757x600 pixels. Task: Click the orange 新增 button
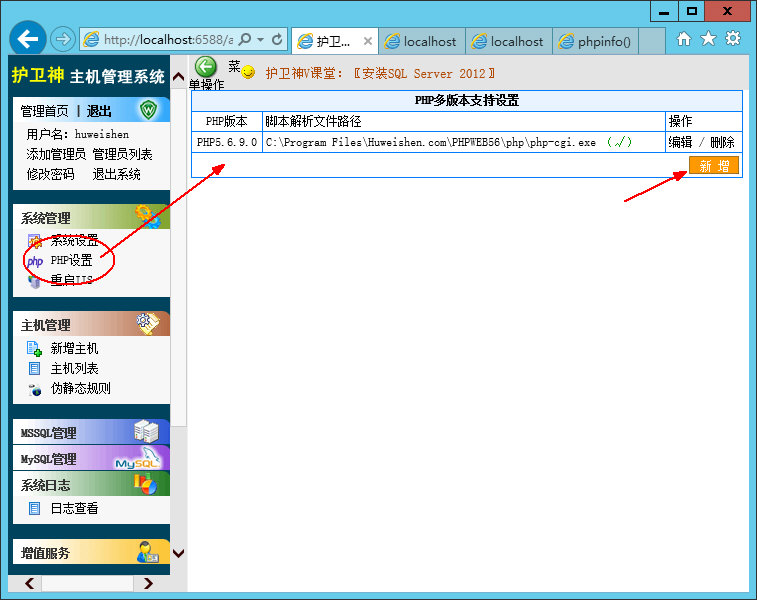pyautogui.click(x=714, y=166)
